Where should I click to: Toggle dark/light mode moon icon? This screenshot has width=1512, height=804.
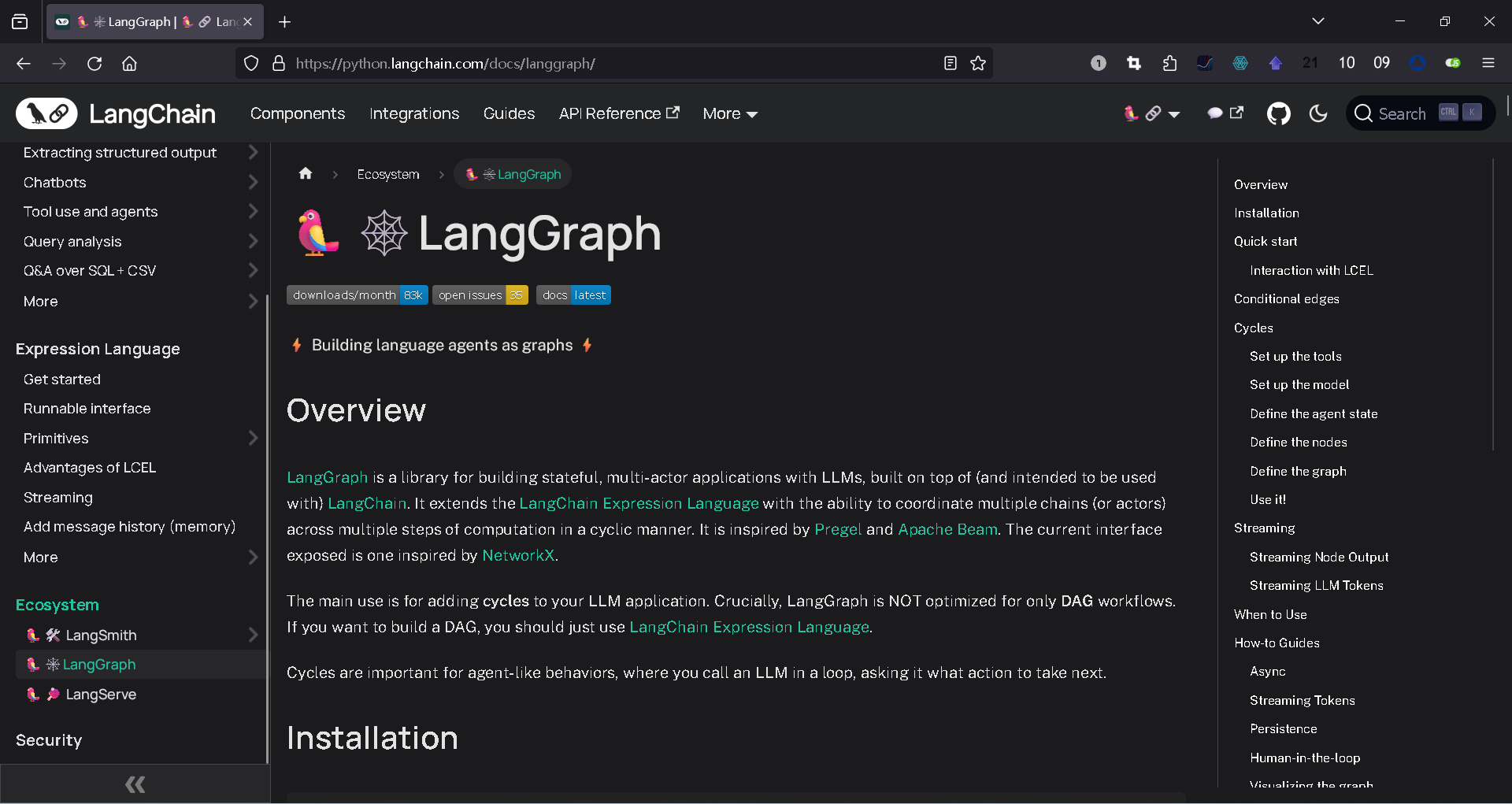pos(1318,113)
